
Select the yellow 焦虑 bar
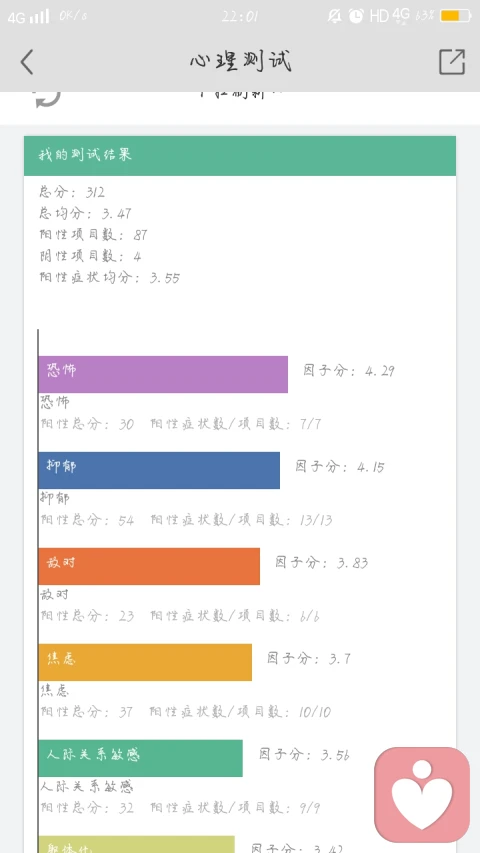(x=145, y=662)
